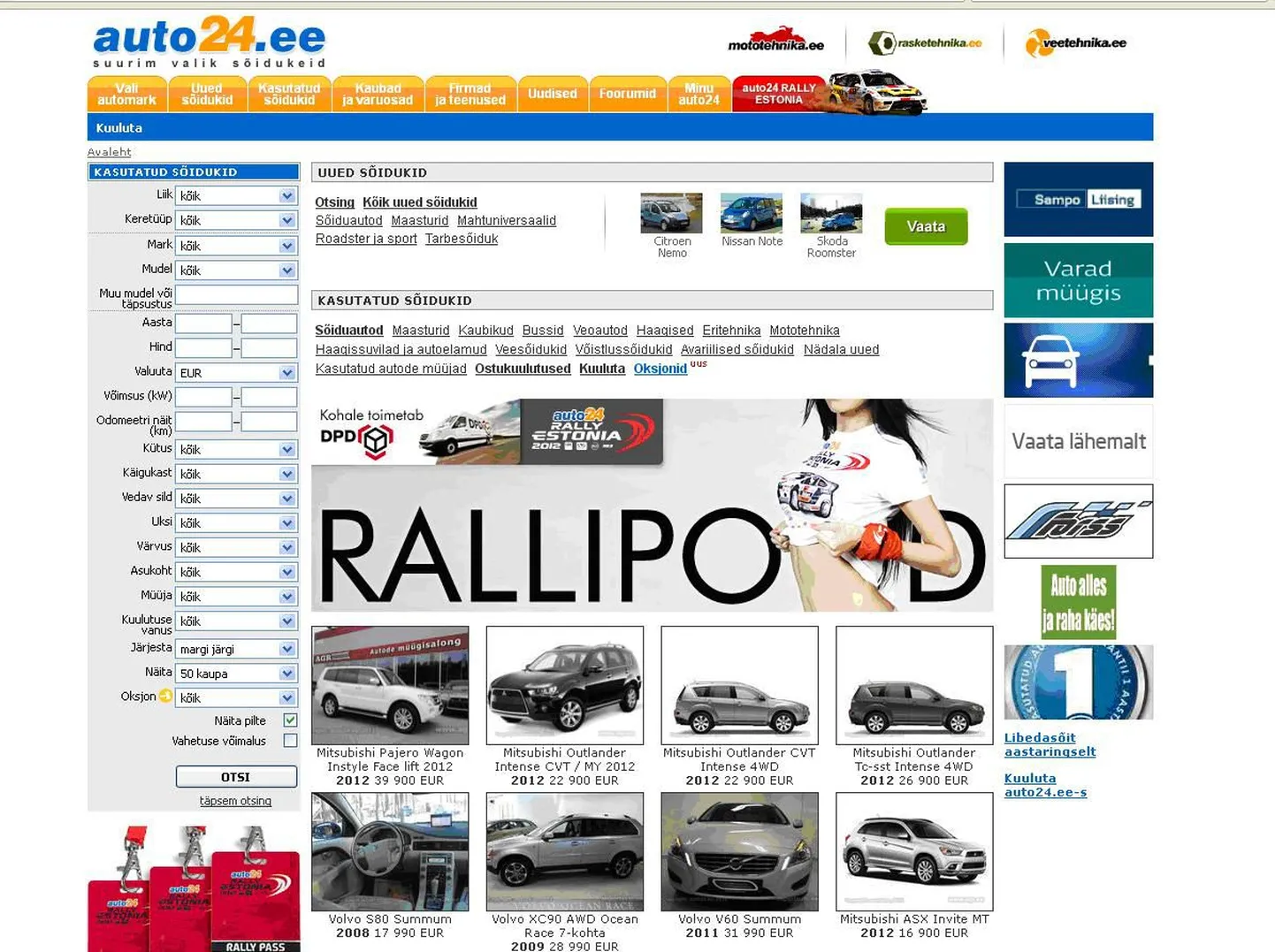The height and width of the screenshot is (952, 1275).
Task: Open the Vaata lähemalt banner
Action: (x=1078, y=441)
